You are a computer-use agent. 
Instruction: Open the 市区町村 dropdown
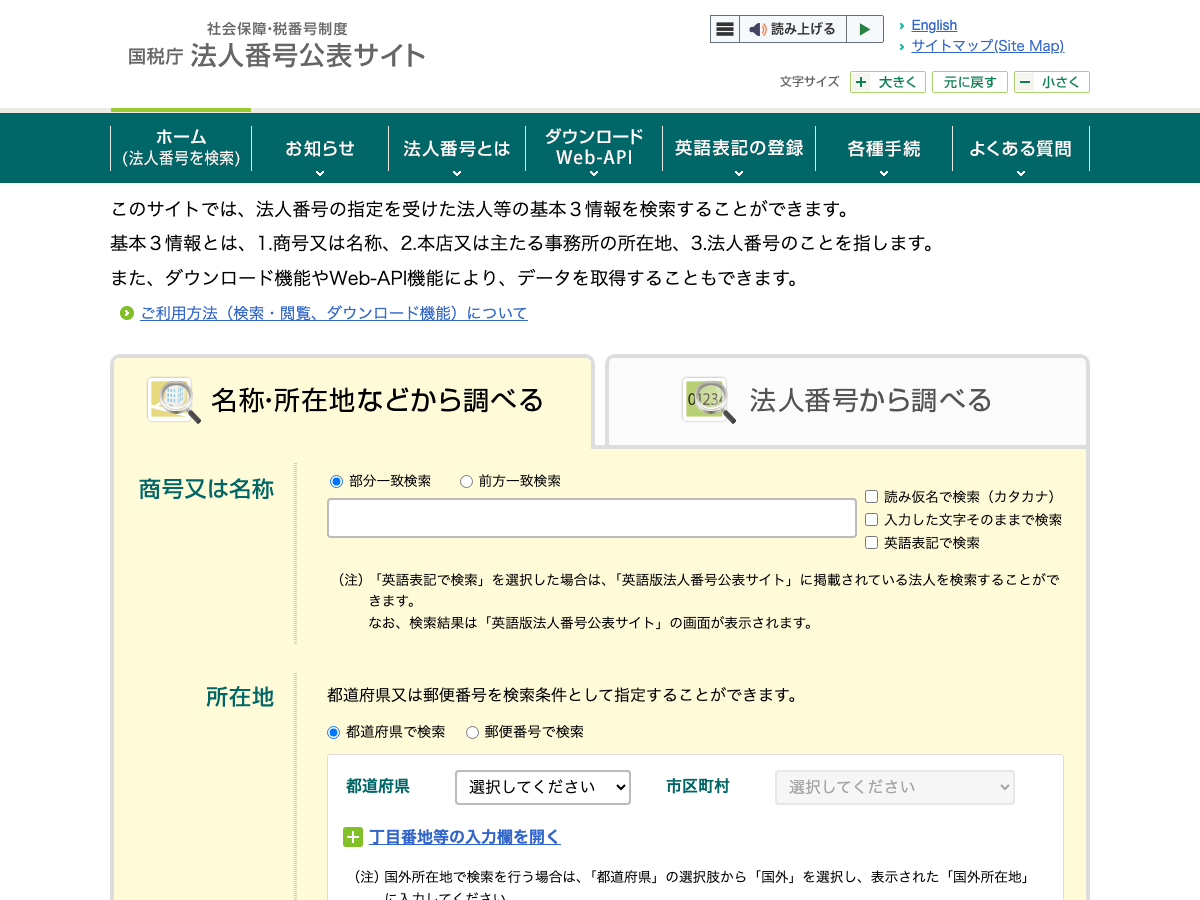(x=895, y=787)
